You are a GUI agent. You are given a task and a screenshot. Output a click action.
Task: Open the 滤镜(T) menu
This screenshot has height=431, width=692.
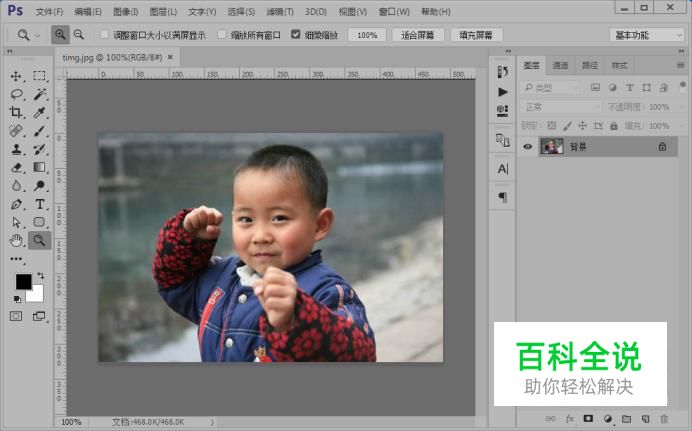point(280,11)
